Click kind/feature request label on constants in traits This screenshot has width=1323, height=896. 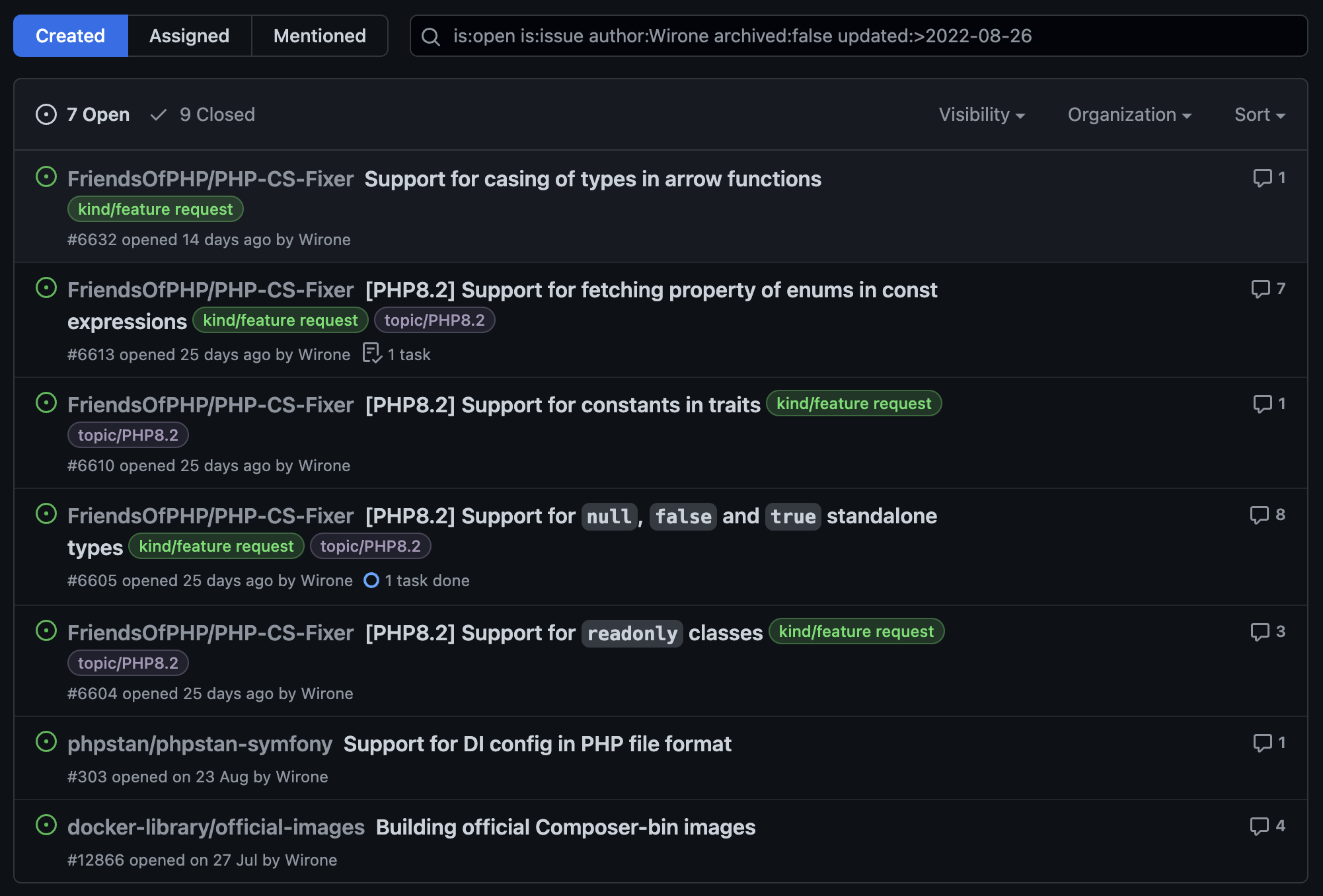[854, 403]
